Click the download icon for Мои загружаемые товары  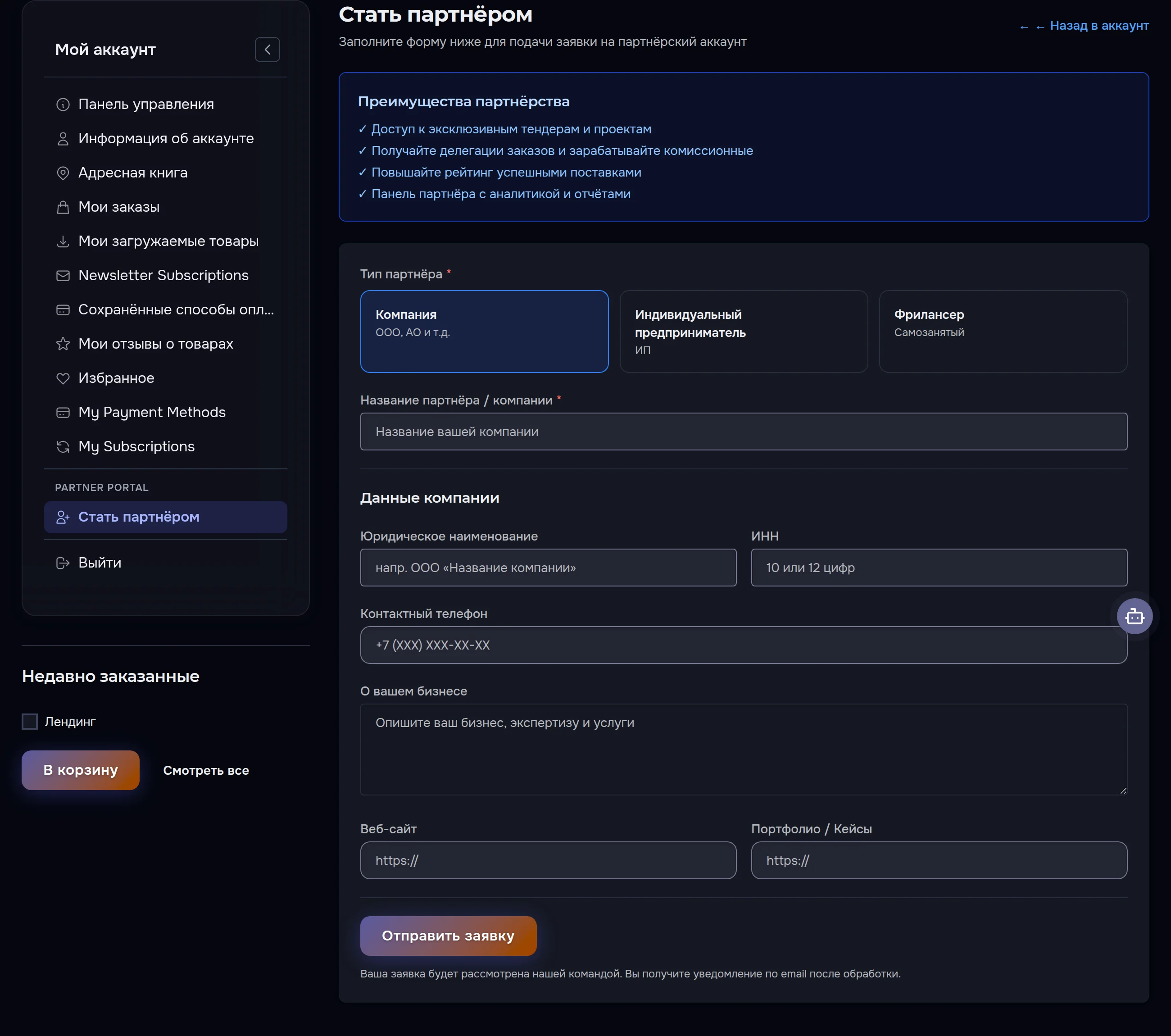click(x=63, y=241)
